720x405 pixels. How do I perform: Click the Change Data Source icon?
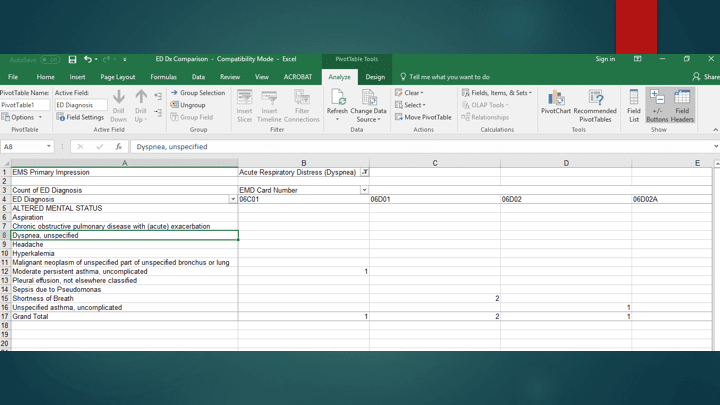(x=368, y=100)
